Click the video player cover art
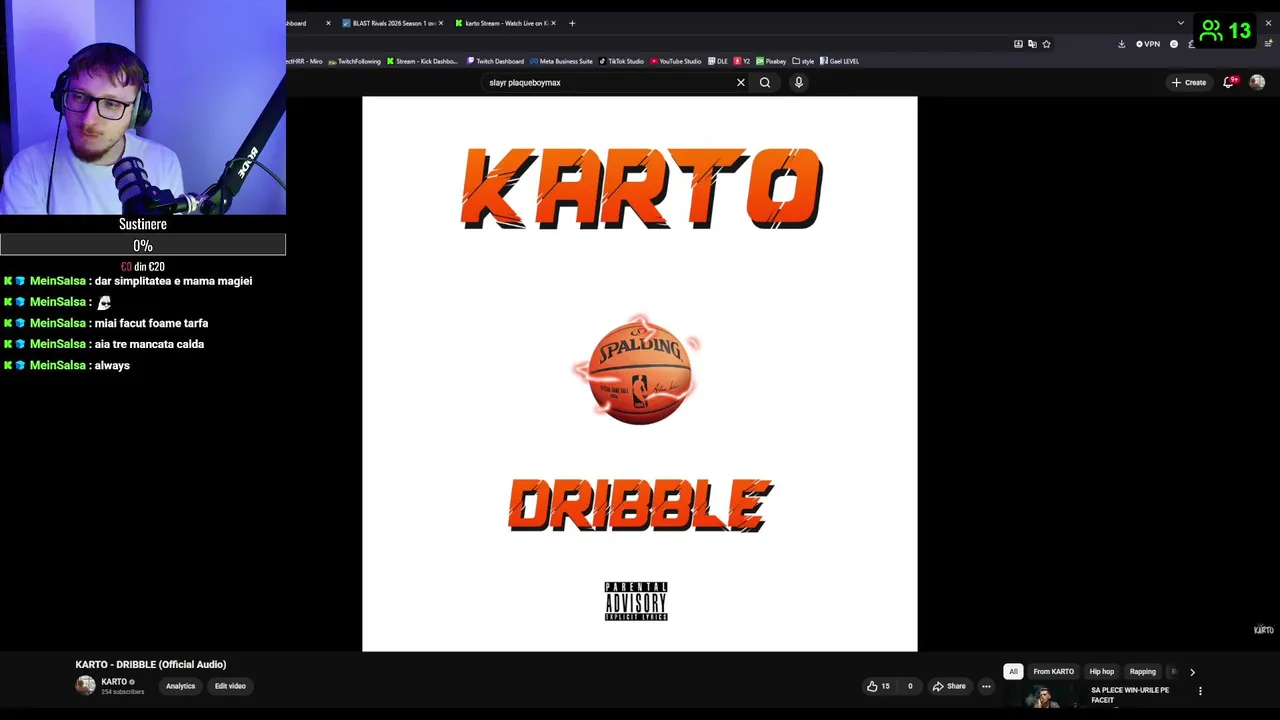The width and height of the screenshot is (1280, 720). point(640,374)
